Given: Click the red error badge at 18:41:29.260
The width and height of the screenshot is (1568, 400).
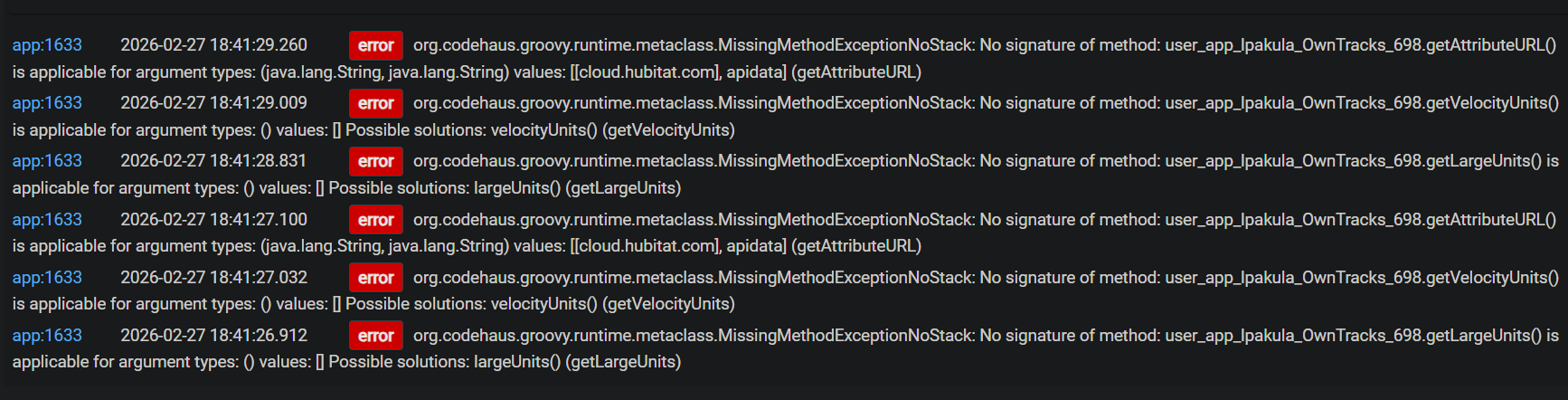Looking at the screenshot, I should coord(375,45).
